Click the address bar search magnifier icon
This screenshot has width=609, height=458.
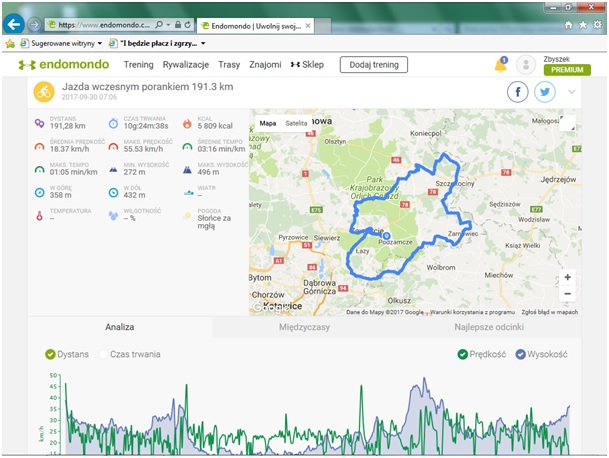point(158,25)
